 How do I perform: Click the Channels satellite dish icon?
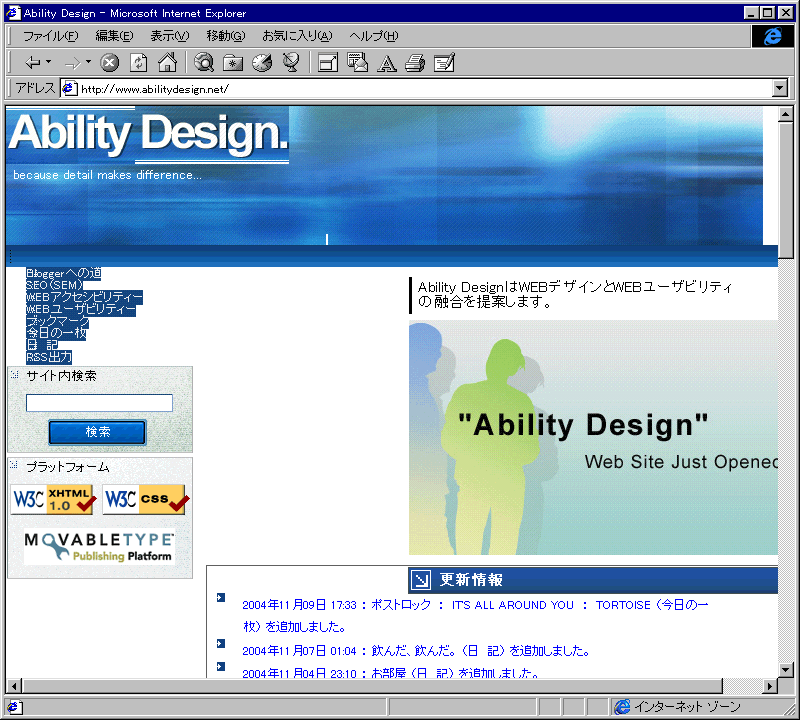click(x=291, y=63)
